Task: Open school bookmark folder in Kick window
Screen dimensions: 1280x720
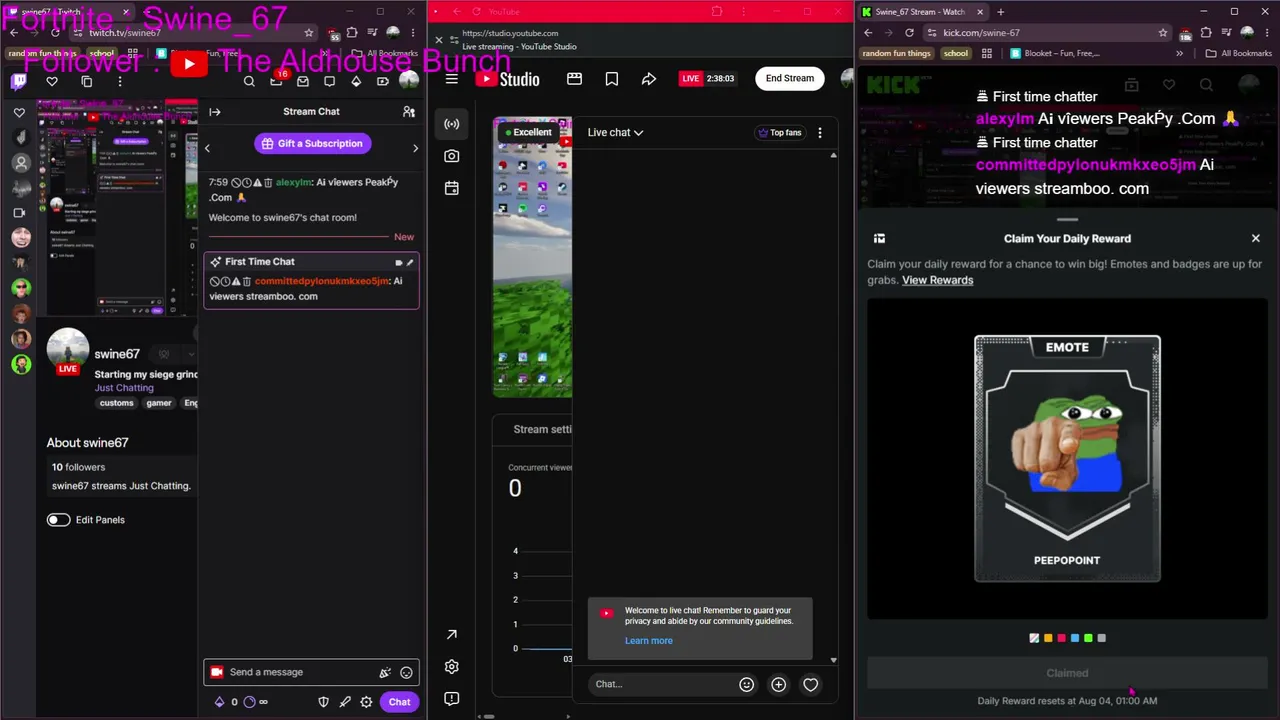Action: coord(956,54)
